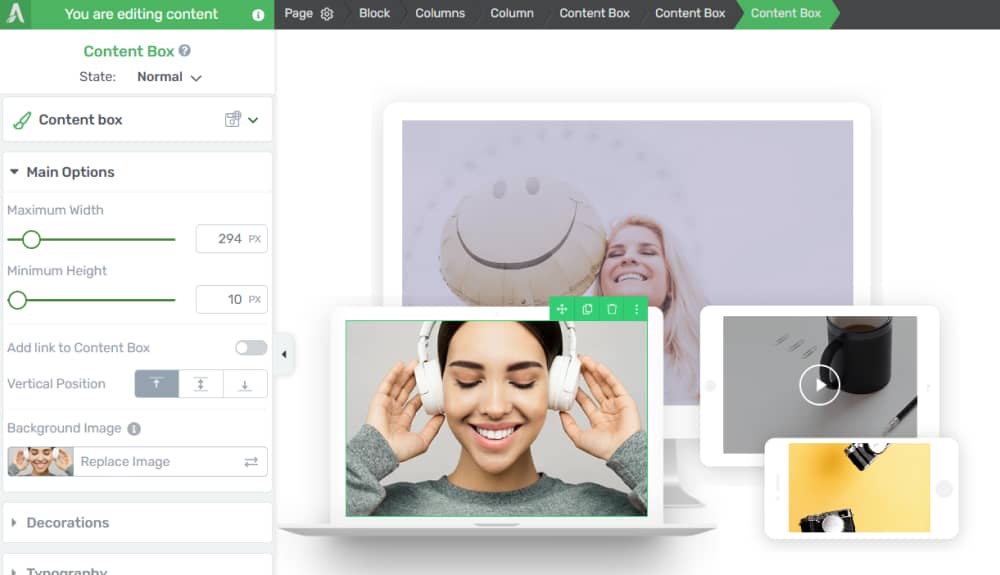
Task: Set vertical position to bottom
Action: [x=245, y=384]
